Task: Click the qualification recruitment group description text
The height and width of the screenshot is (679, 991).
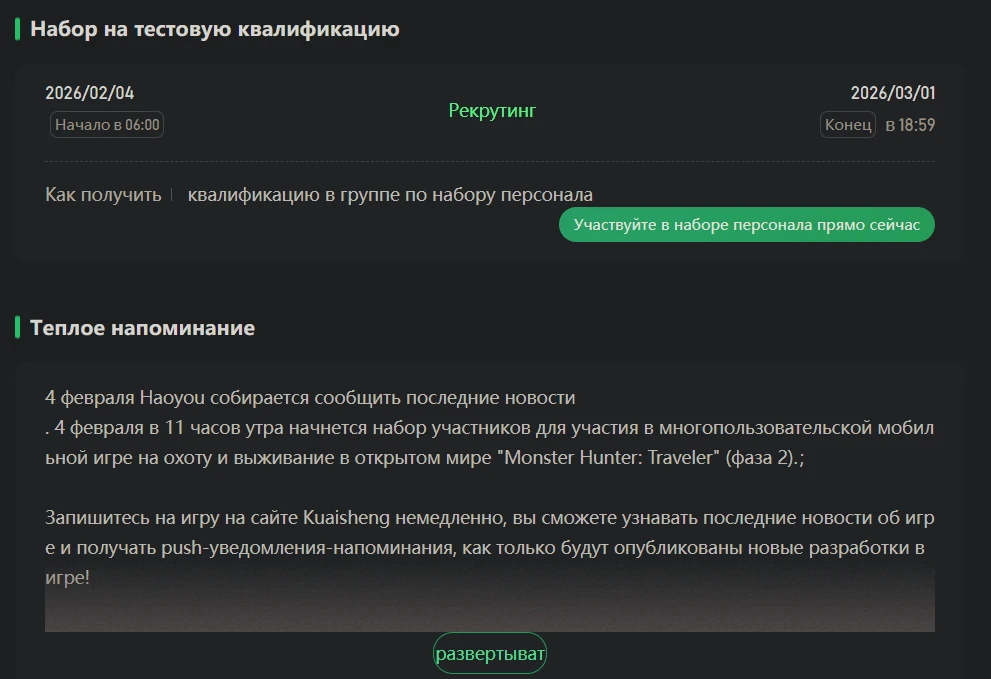Action: (x=390, y=194)
